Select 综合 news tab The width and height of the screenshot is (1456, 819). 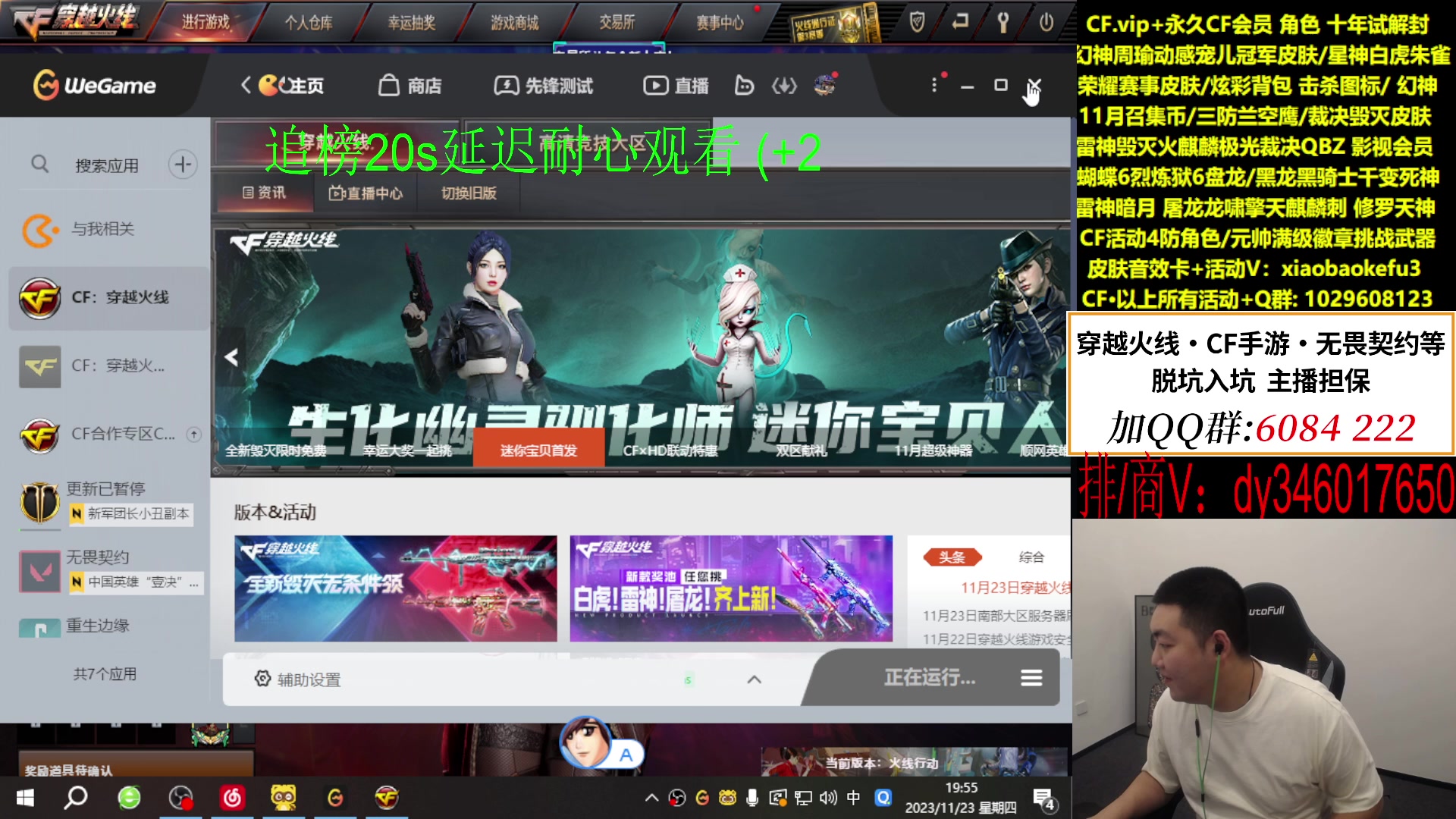[1031, 557]
